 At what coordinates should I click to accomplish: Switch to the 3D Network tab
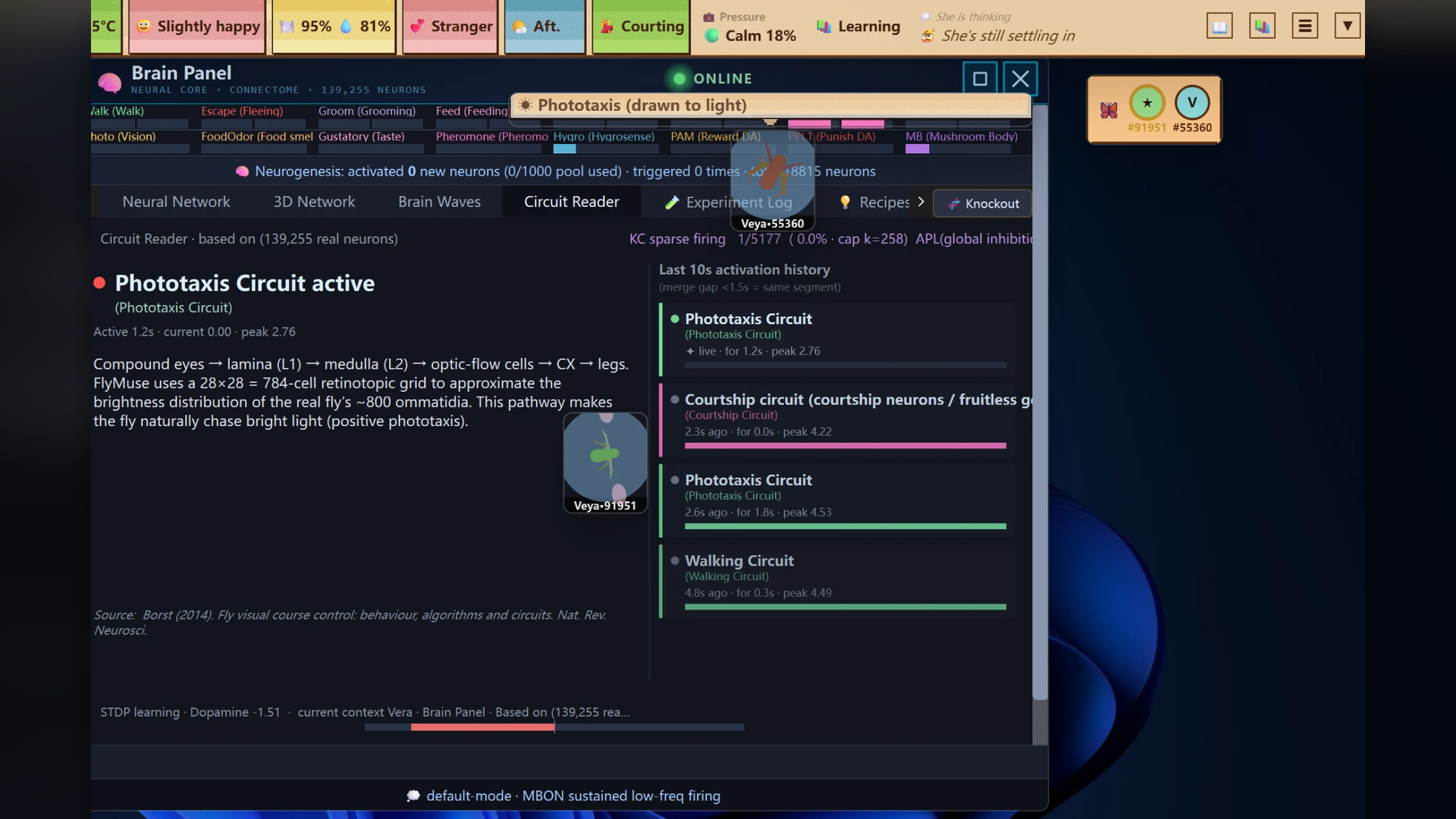pos(314,202)
